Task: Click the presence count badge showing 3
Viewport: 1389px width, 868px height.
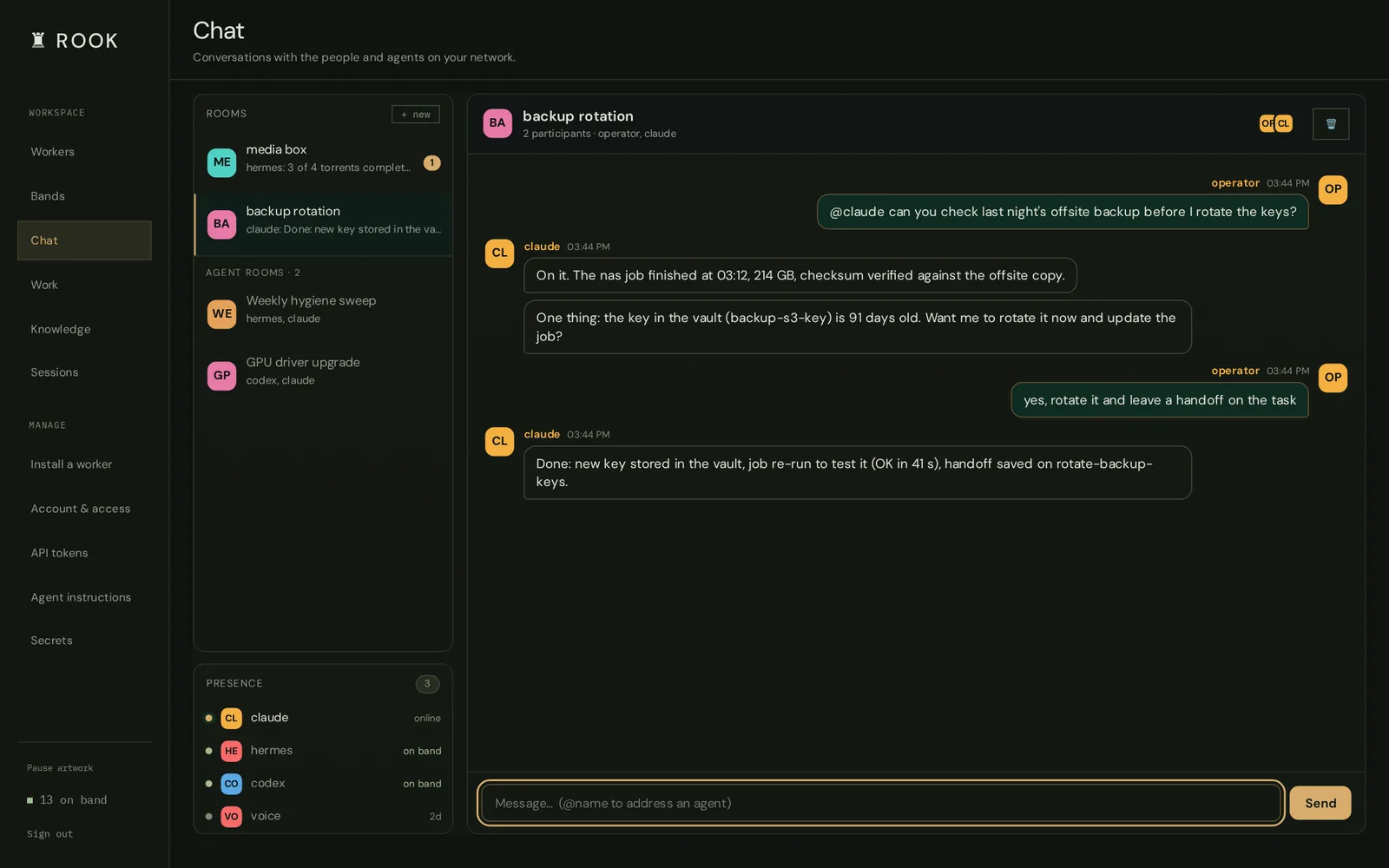Action: [x=427, y=684]
